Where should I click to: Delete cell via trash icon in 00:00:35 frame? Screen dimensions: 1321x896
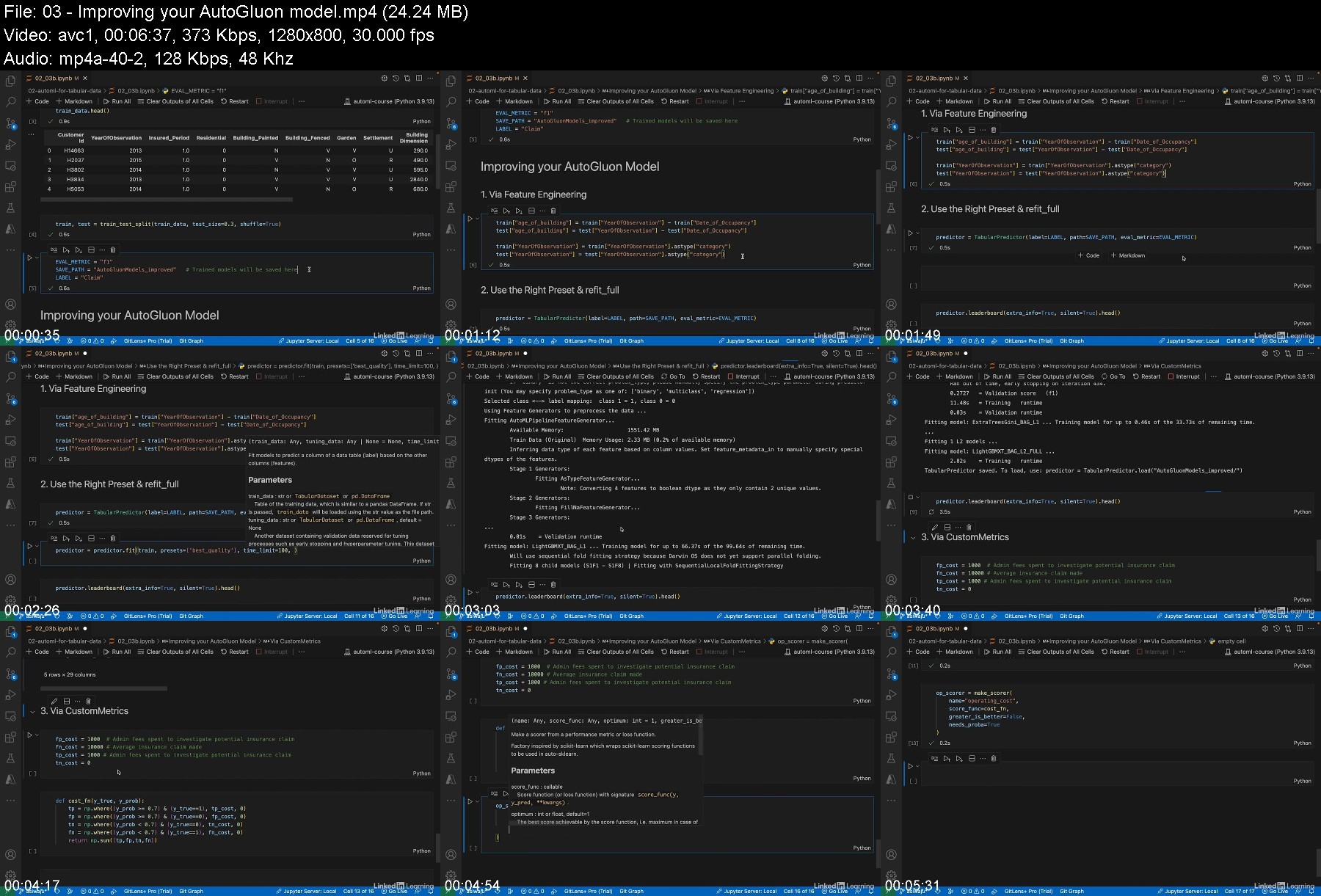click(112, 250)
